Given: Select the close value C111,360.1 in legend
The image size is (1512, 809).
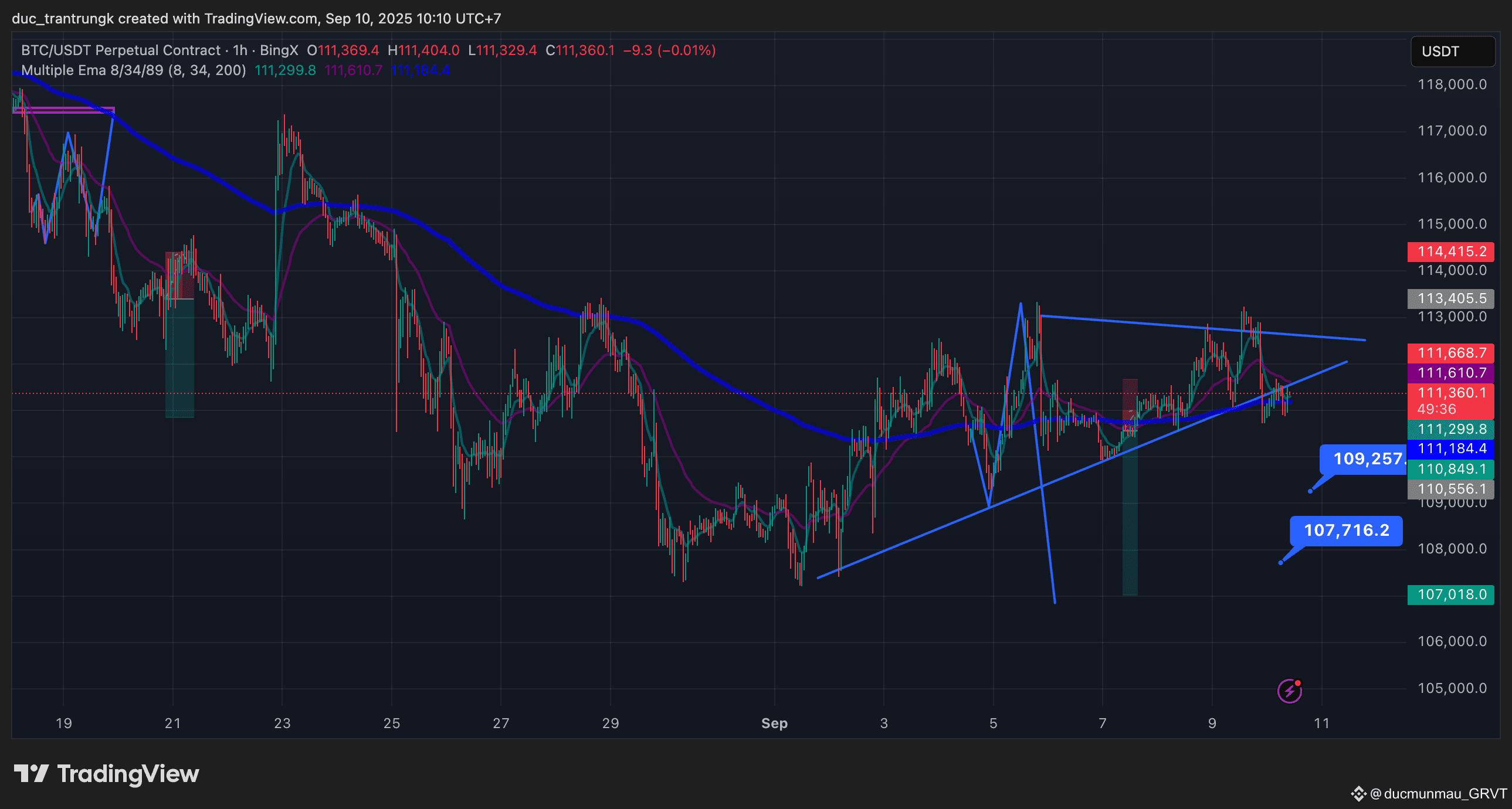Looking at the screenshot, I should (x=580, y=50).
